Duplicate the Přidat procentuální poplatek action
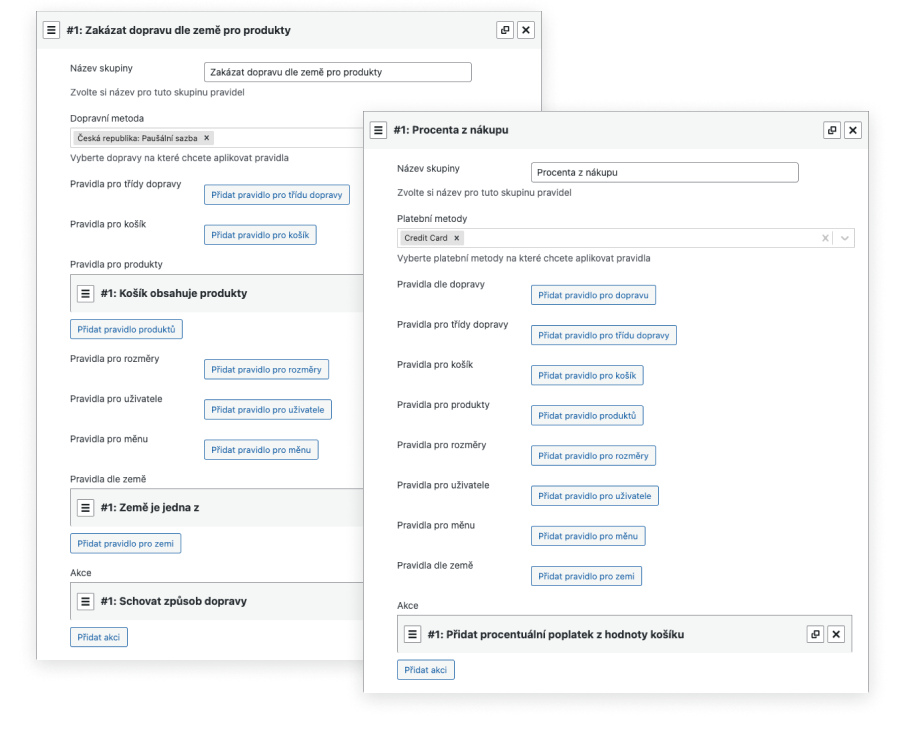Screen dimensions: 900x732 coord(815,634)
